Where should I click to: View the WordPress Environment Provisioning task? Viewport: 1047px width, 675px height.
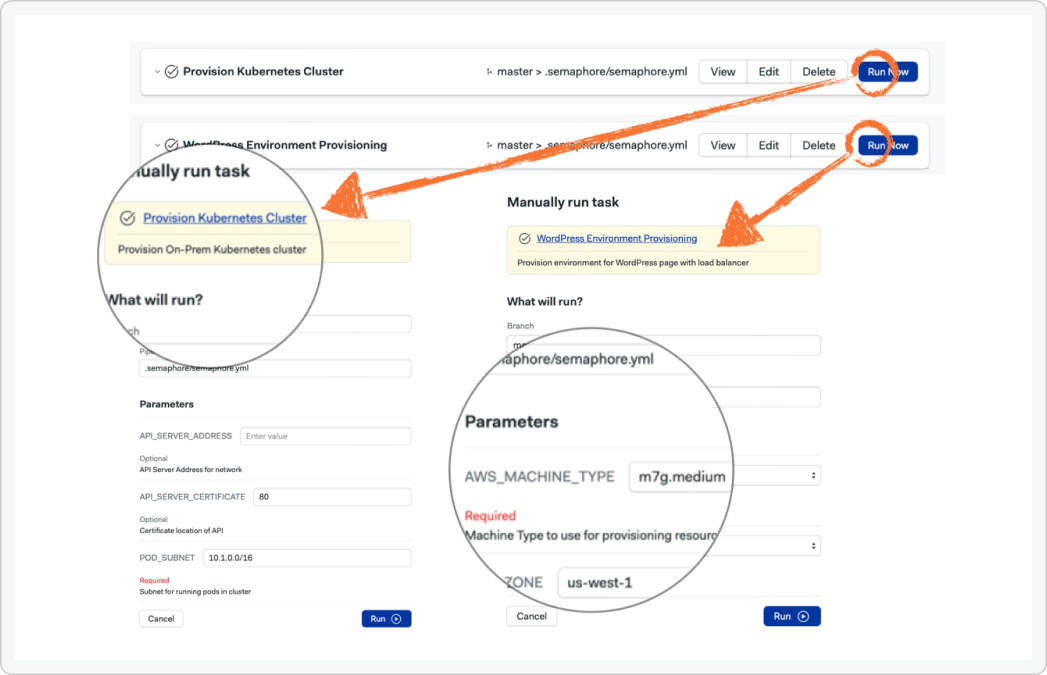click(x=722, y=146)
